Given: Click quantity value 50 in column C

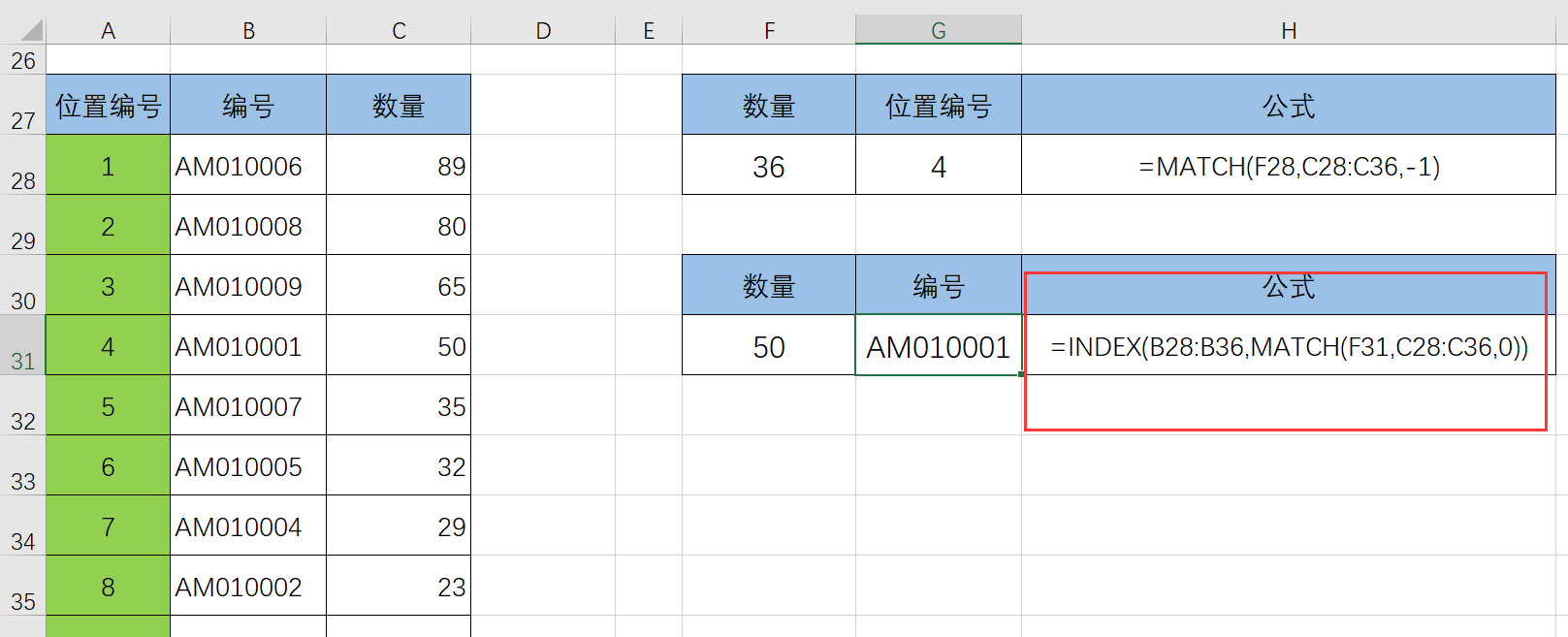Looking at the screenshot, I should tap(399, 345).
